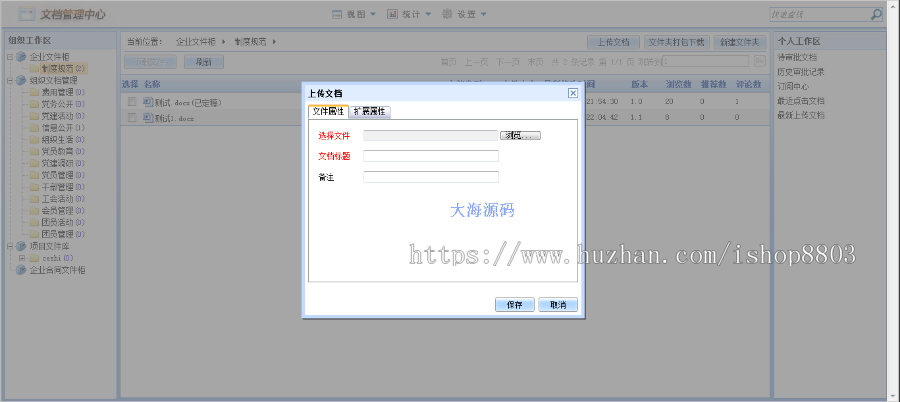Viewport: 900px width, 402px height.
Task: Click the 文件夹打包下载 button
Action: pos(677,42)
